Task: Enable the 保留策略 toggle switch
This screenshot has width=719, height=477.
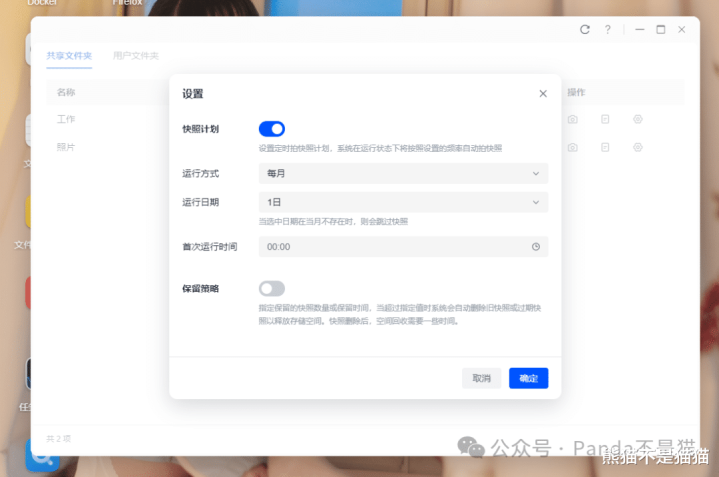Action: tap(272, 288)
